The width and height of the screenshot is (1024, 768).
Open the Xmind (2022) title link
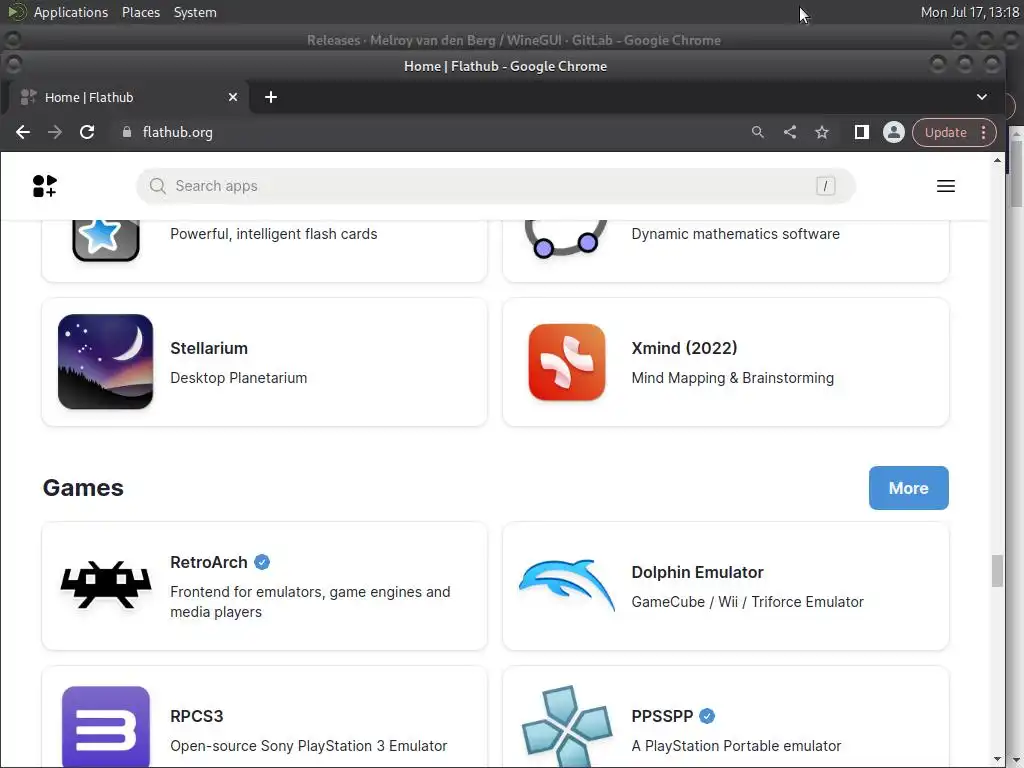(684, 348)
